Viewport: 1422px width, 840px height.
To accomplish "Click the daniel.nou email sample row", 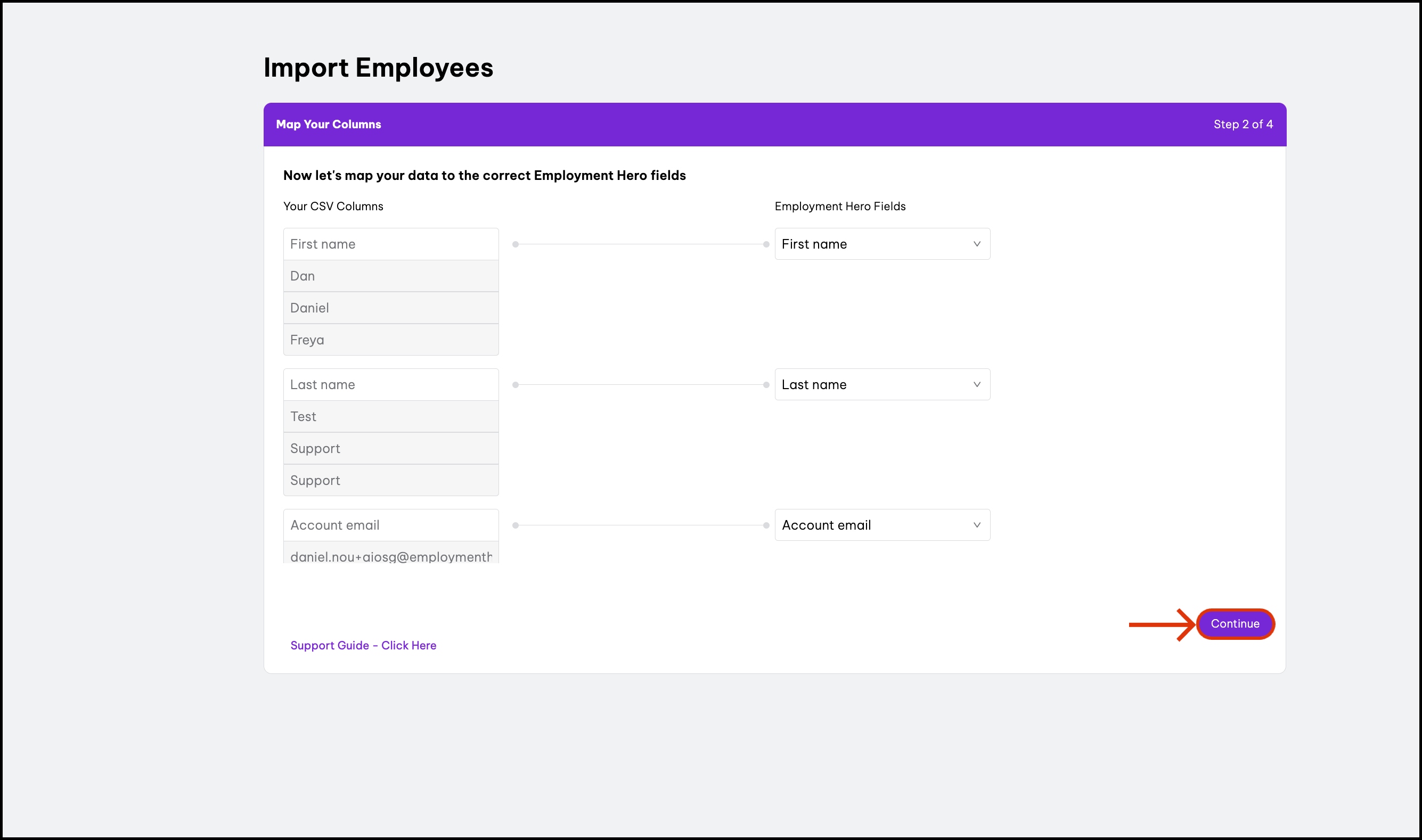I will [391, 555].
